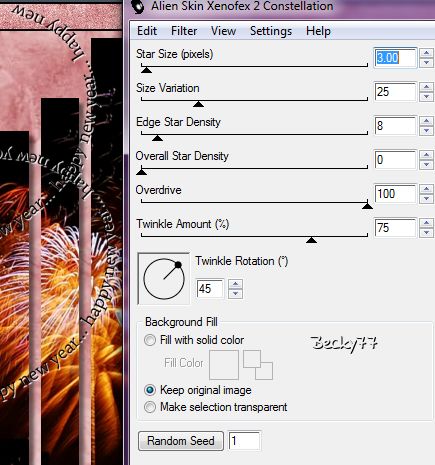
Task: Open the Settings menu
Action: 271,31
